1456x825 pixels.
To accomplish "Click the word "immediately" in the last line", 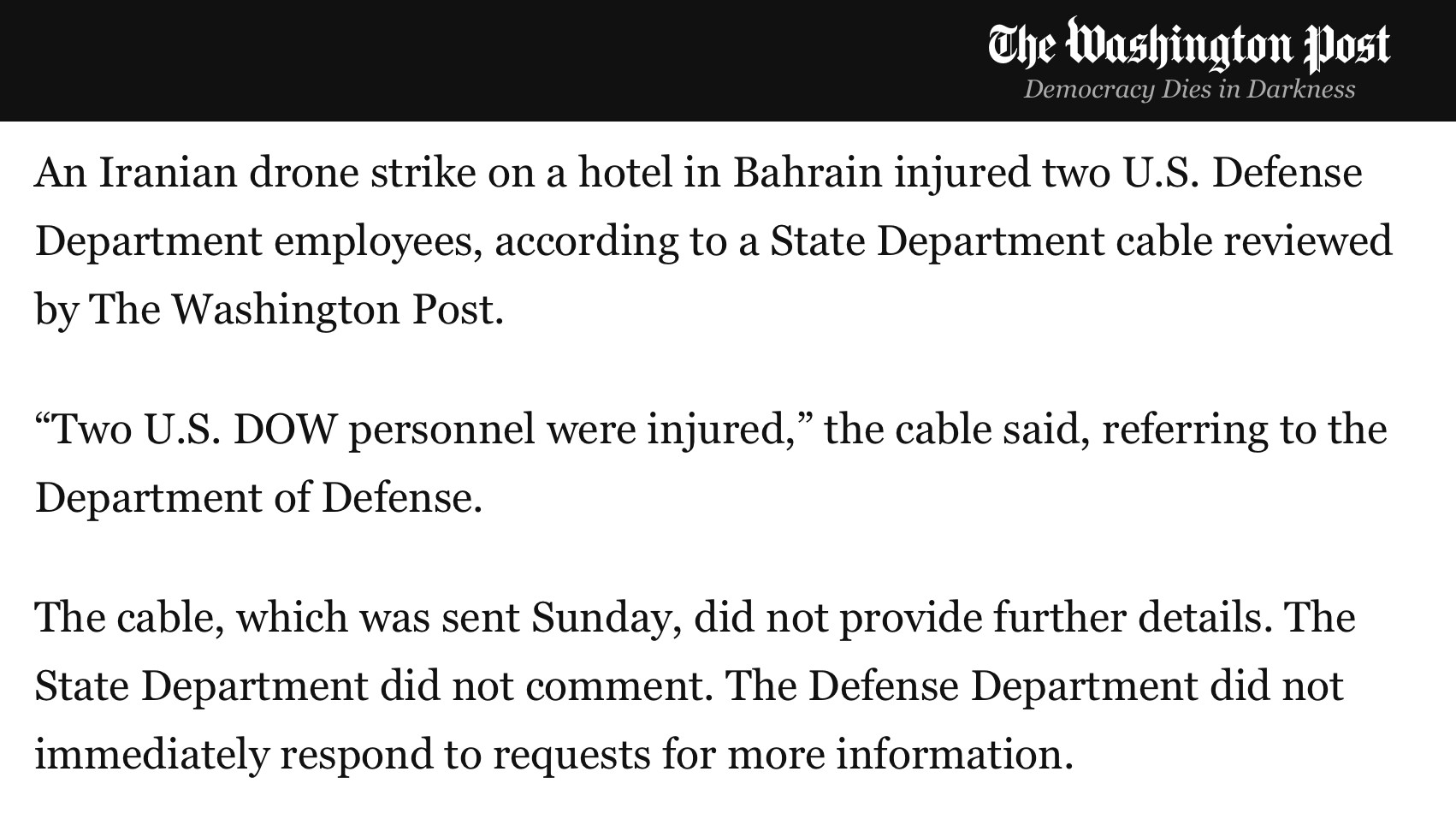I will click(x=151, y=755).
